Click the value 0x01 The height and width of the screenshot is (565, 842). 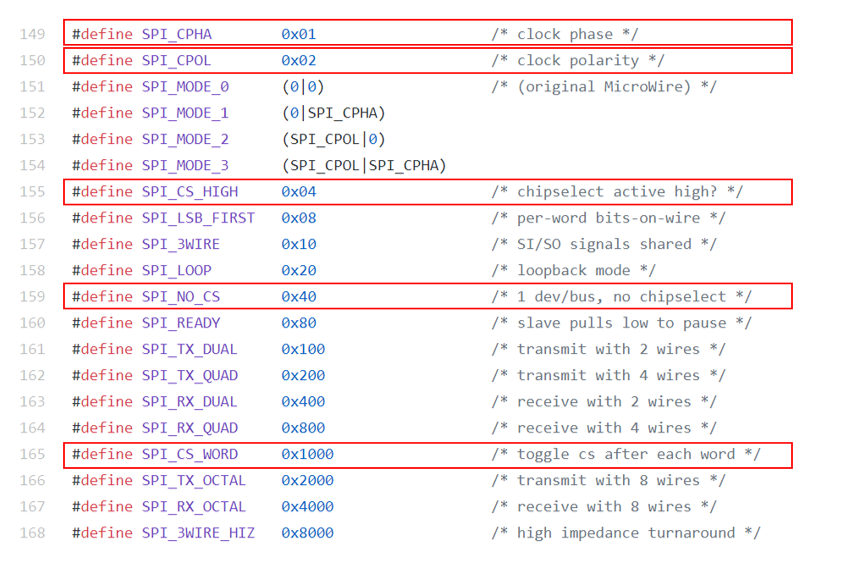299,34
